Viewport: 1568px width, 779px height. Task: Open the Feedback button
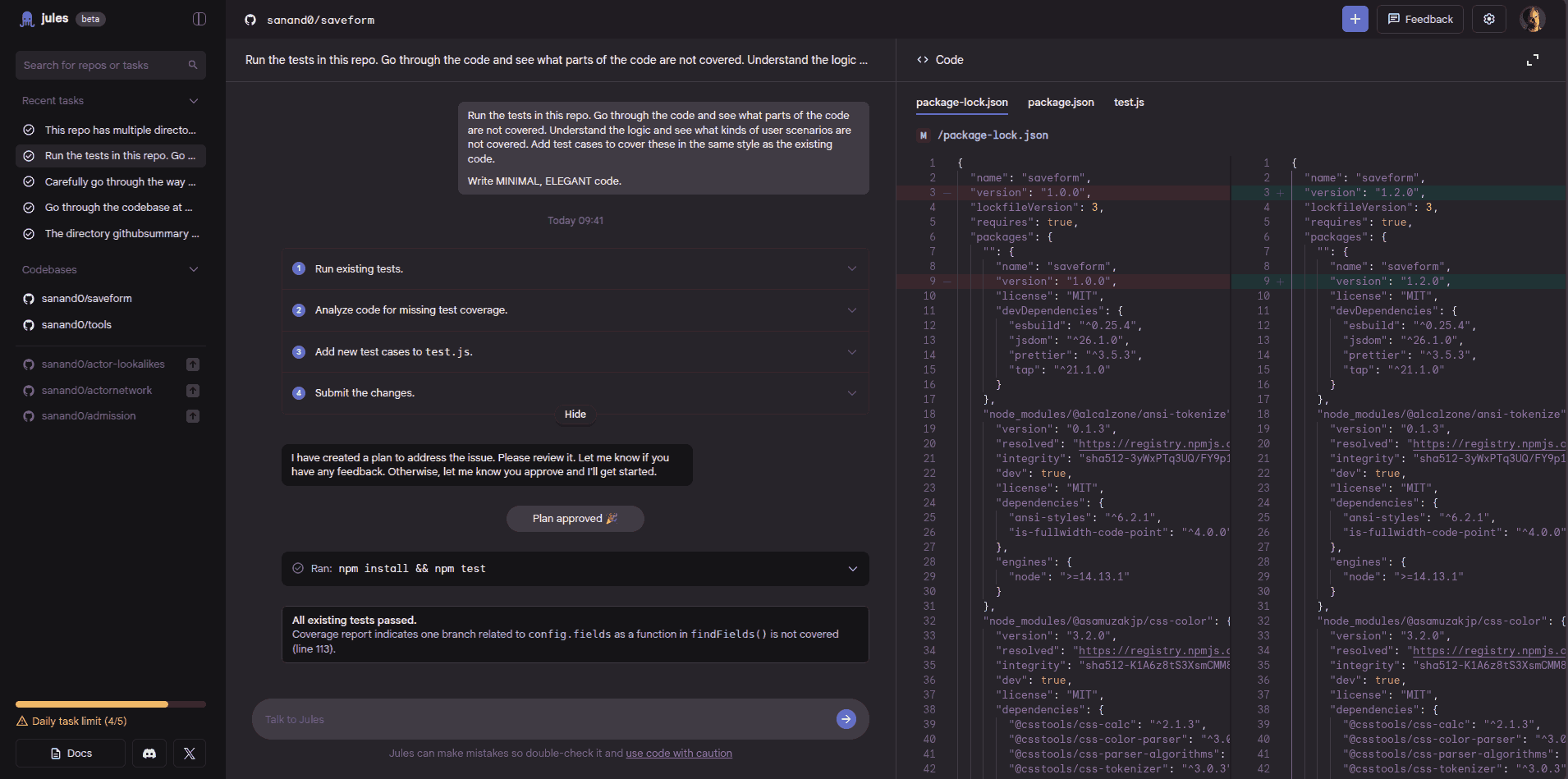1420,19
